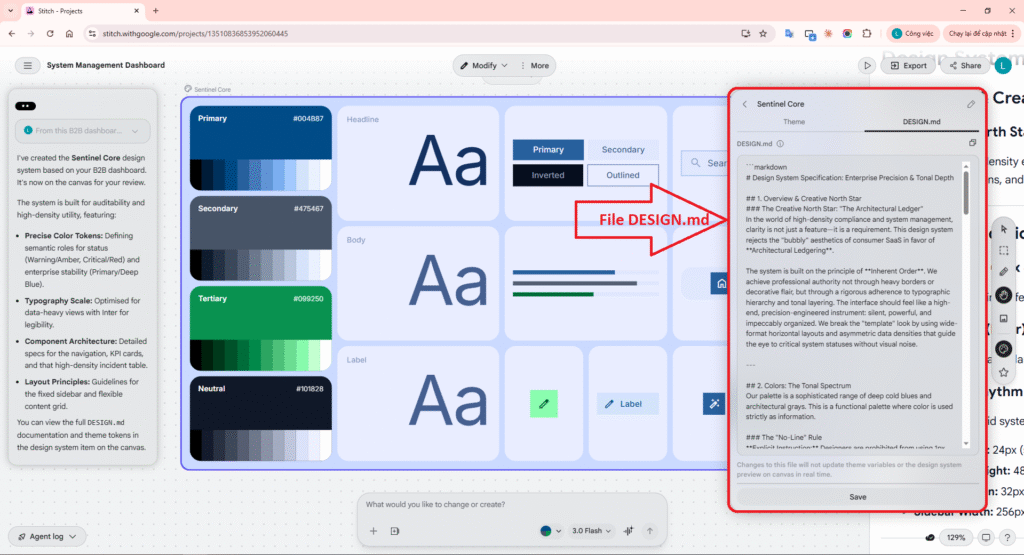Open the 3.0 Flash model selector

point(591,531)
